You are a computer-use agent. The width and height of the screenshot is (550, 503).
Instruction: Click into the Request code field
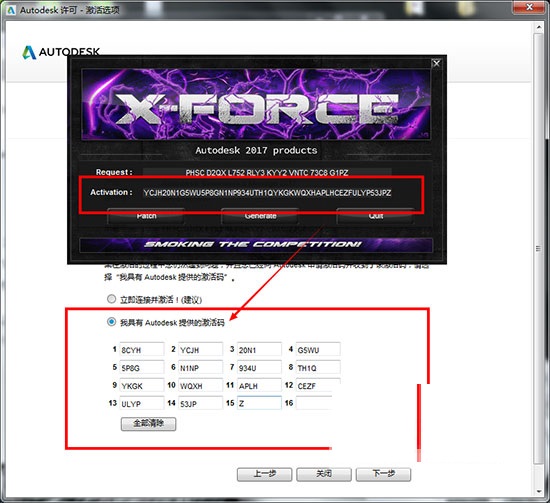[267, 173]
